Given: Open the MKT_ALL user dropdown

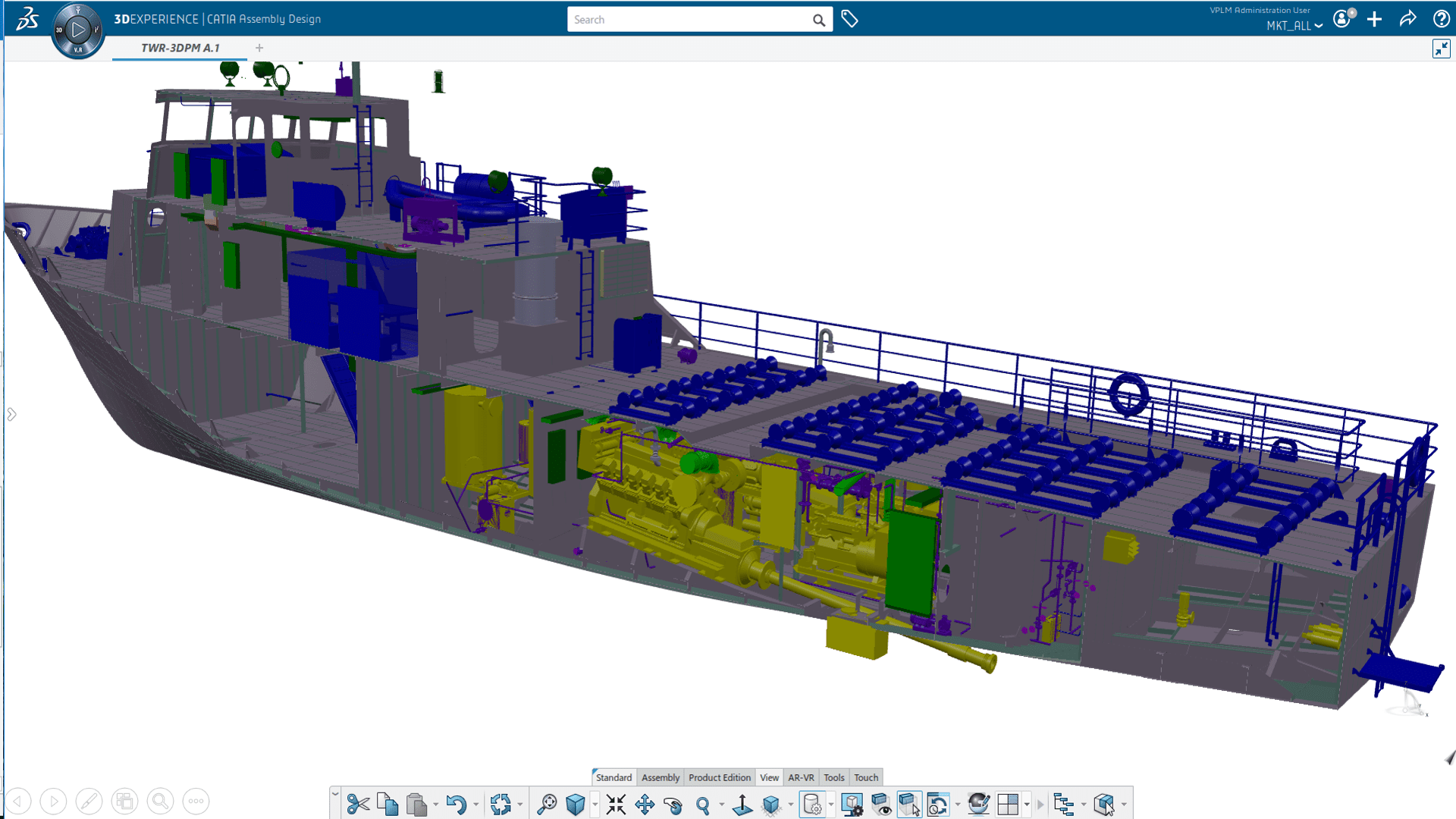Looking at the screenshot, I should point(1294,26).
